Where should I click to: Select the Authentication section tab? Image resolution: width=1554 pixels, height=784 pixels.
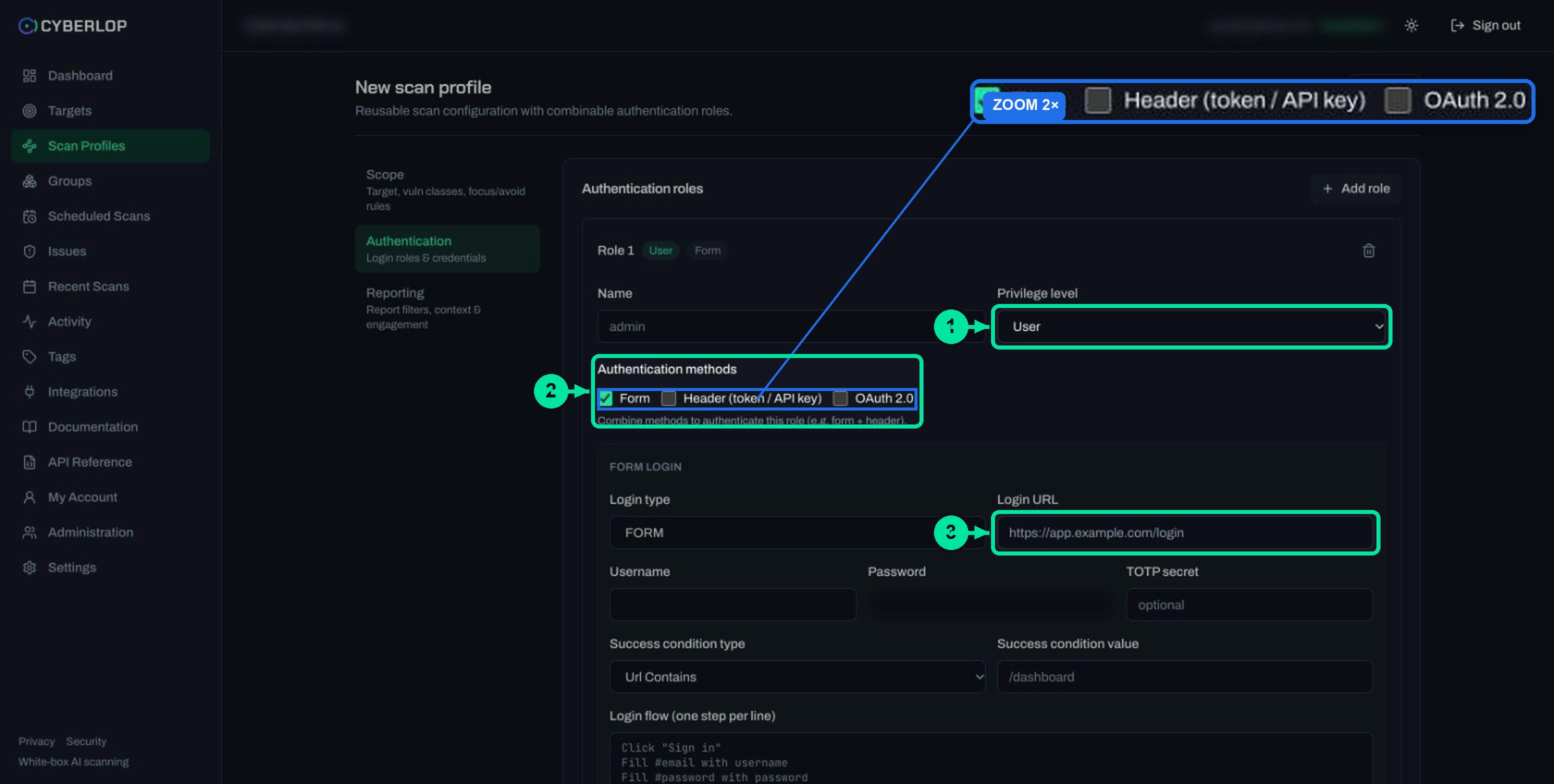coord(447,249)
